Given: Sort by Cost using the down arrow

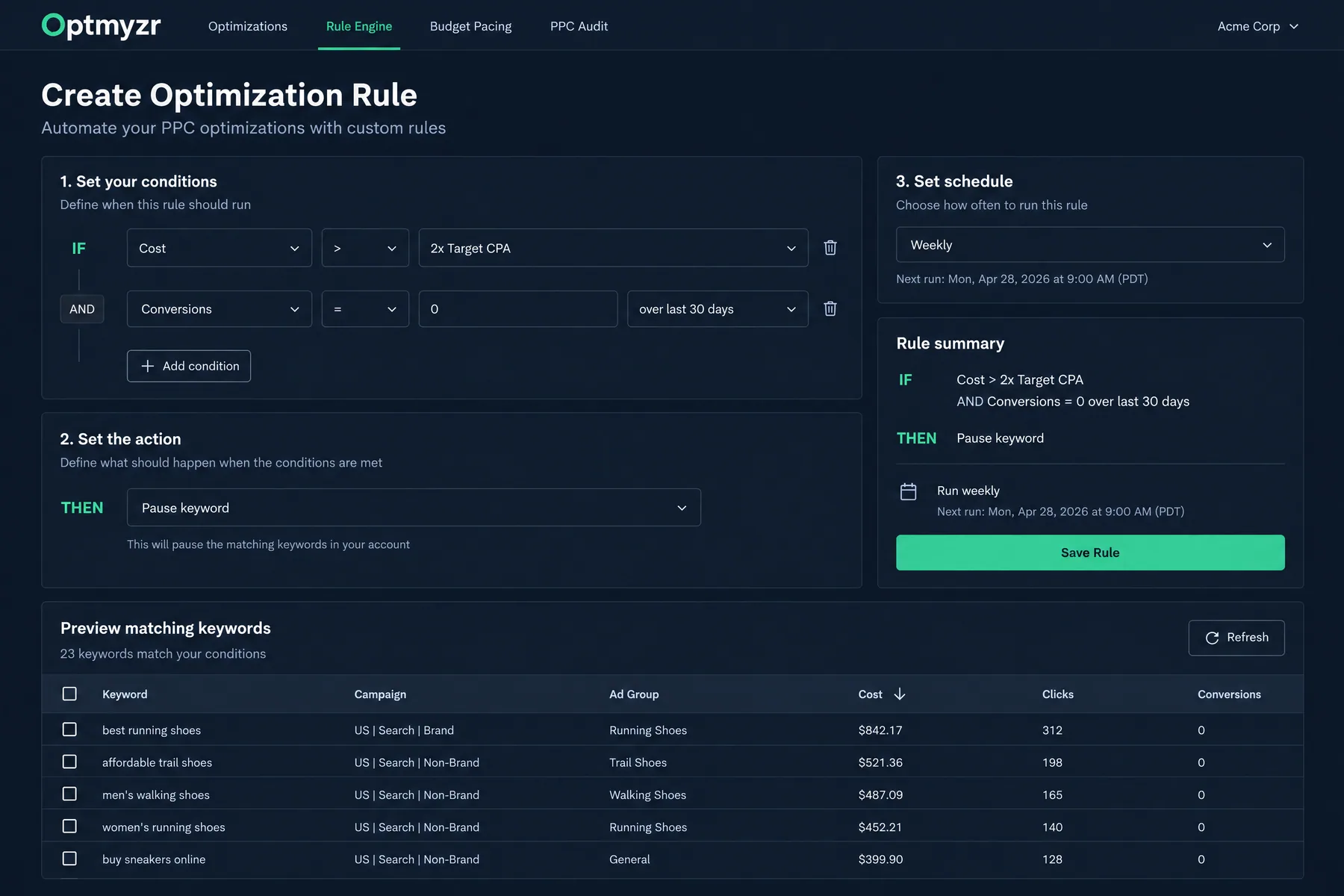Looking at the screenshot, I should tap(899, 694).
